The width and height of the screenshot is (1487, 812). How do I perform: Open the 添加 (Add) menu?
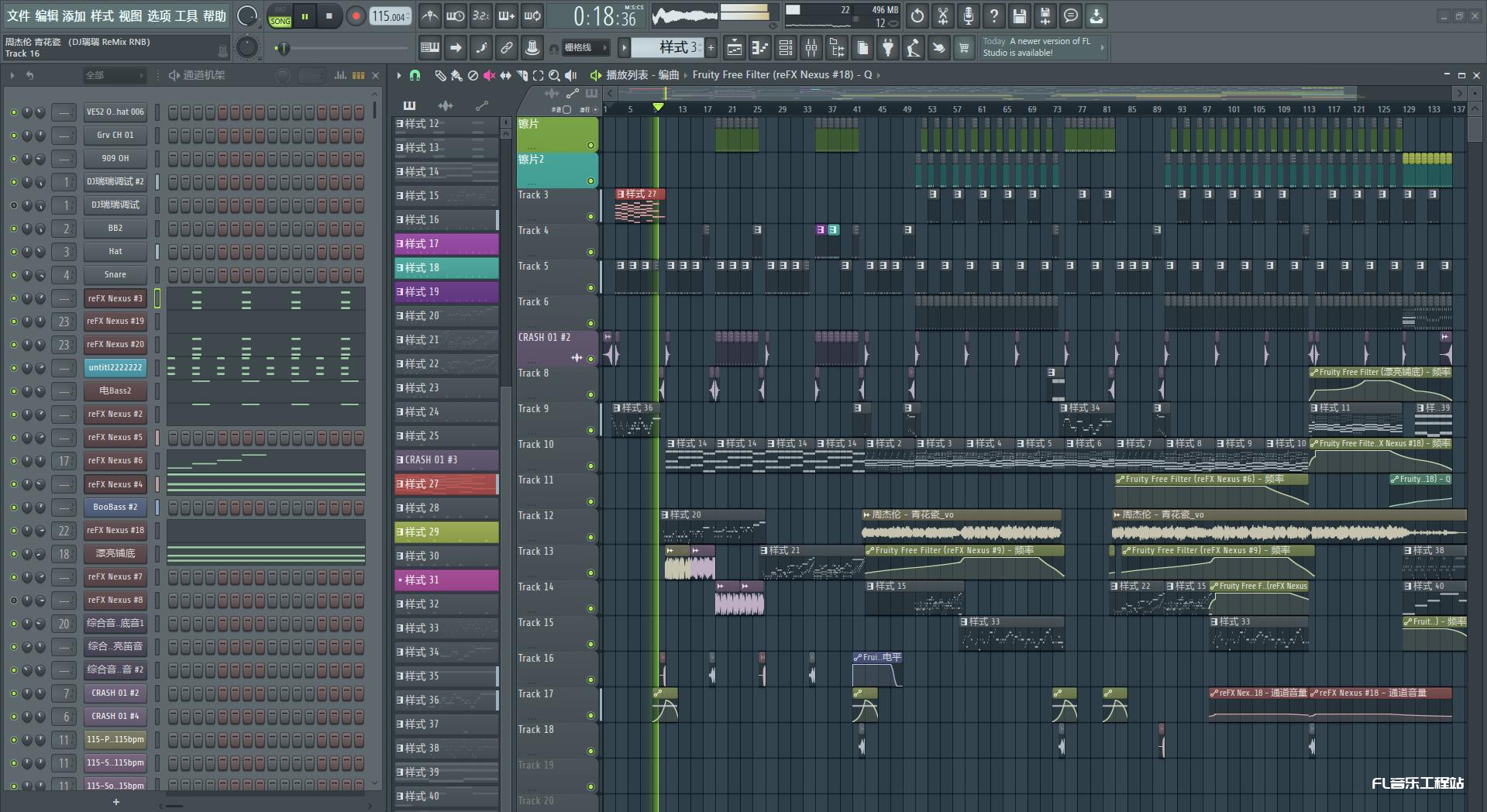point(74,15)
